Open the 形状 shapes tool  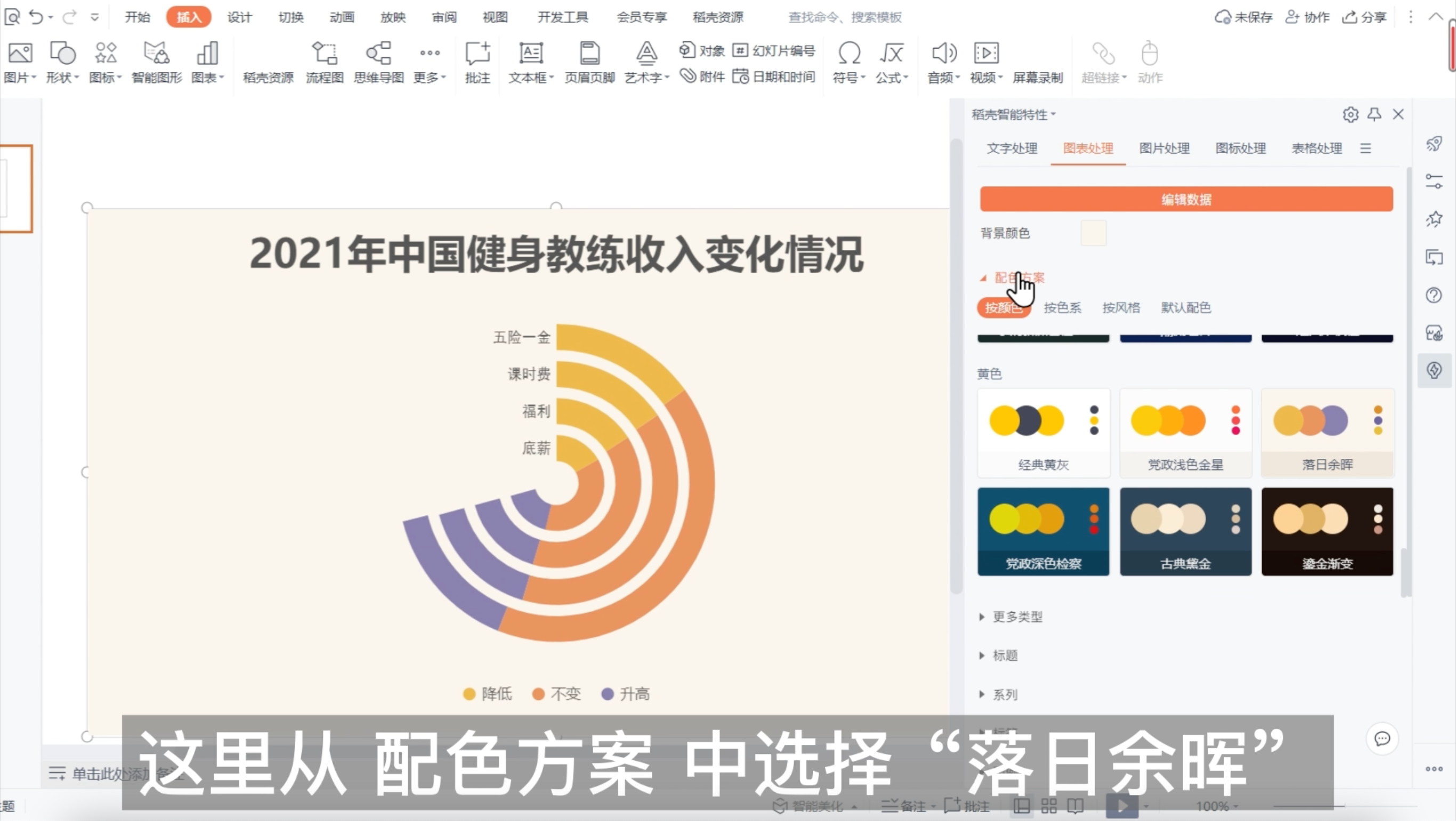62,62
